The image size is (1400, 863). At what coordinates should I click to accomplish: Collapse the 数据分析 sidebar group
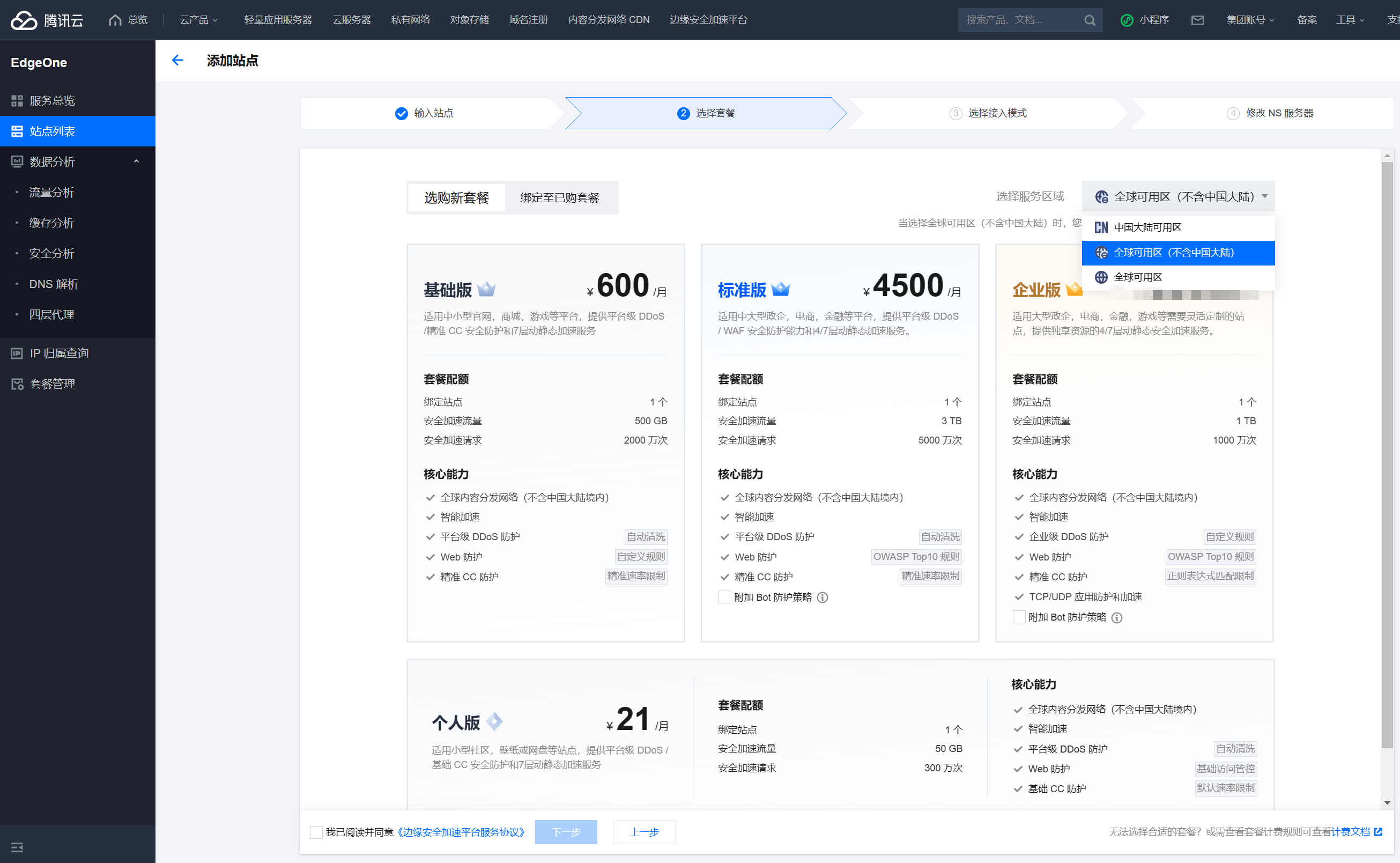click(x=136, y=161)
